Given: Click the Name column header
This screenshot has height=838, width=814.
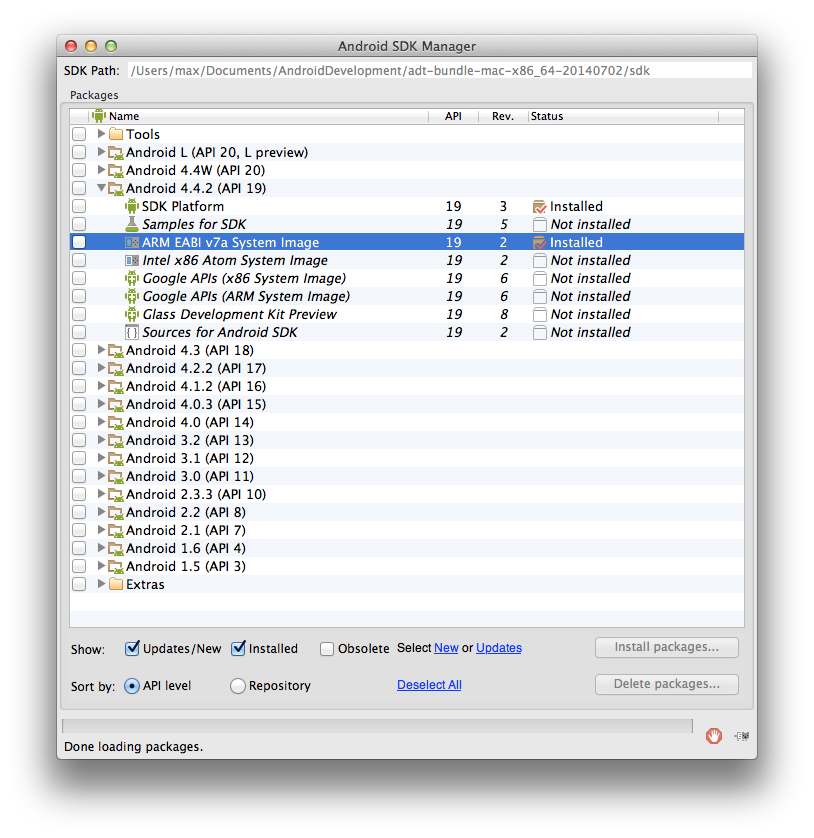Looking at the screenshot, I should point(258,116).
